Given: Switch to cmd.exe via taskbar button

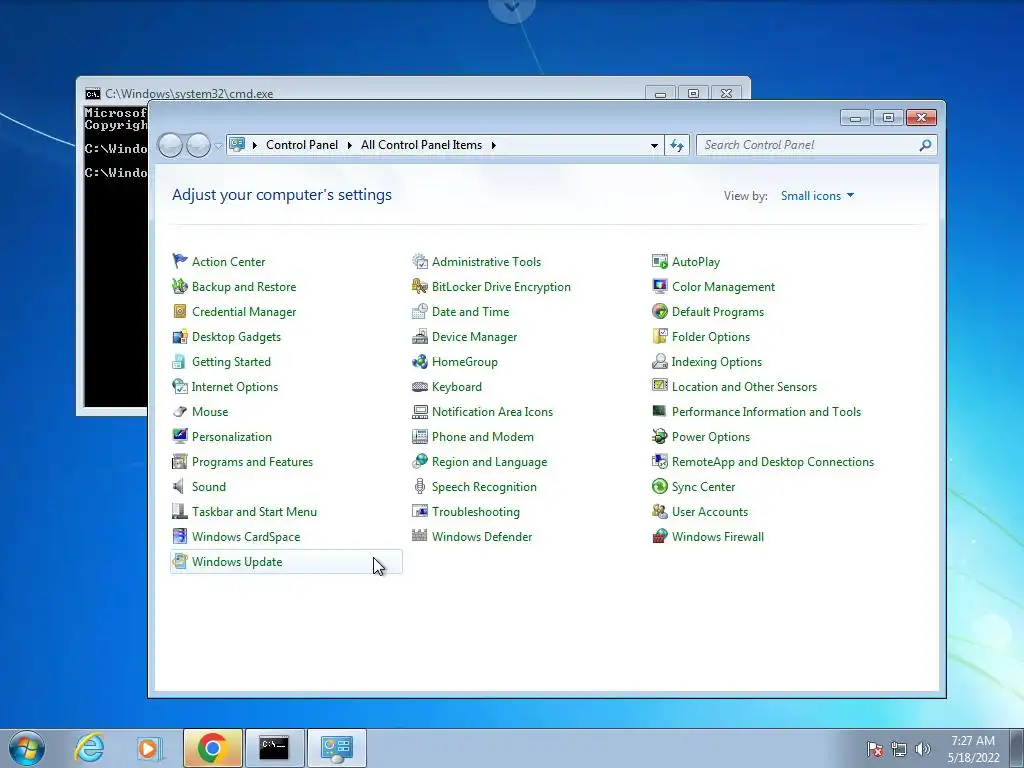Looking at the screenshot, I should tap(274, 748).
